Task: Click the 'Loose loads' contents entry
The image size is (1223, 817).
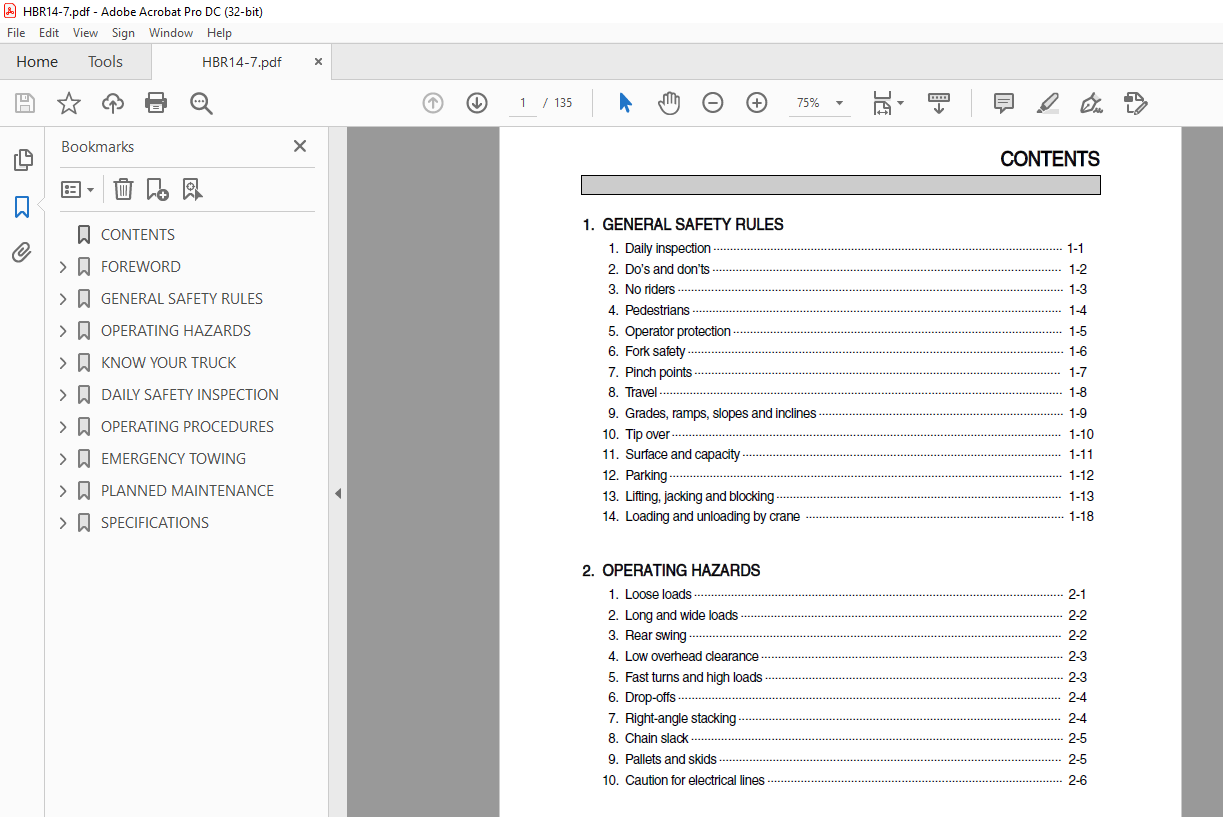Action: [x=658, y=595]
